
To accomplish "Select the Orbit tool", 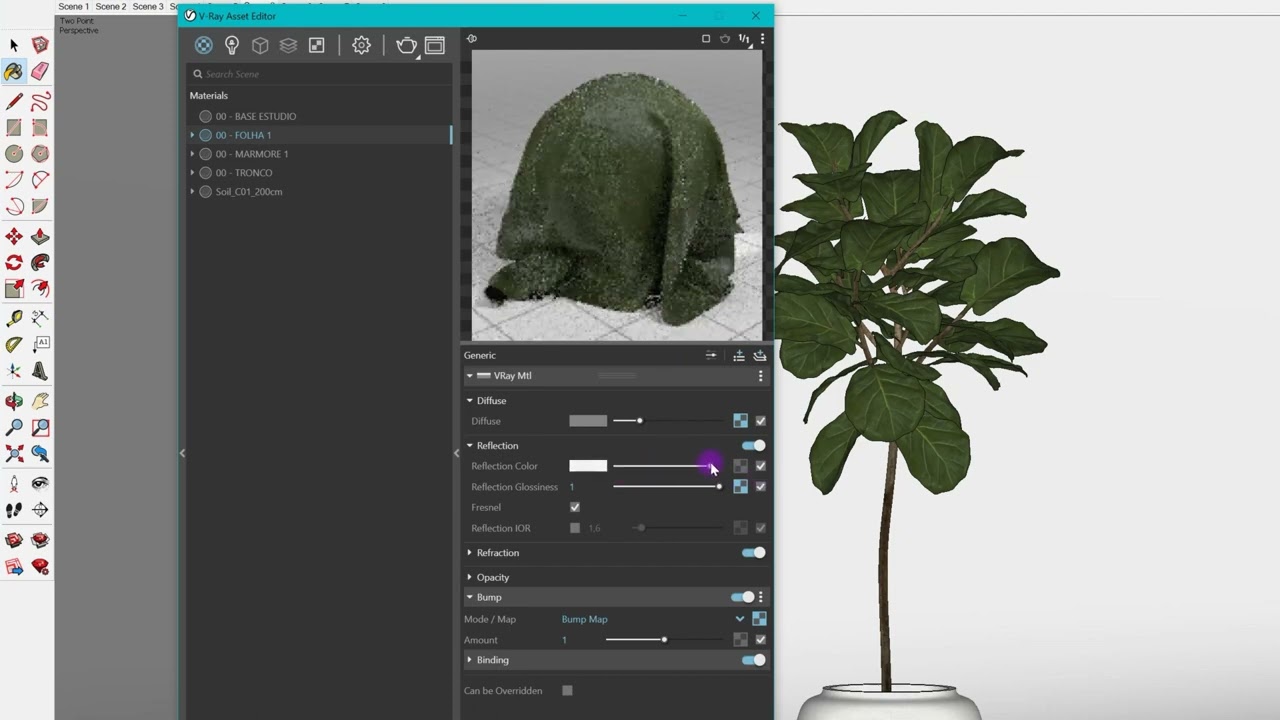I will tap(14, 401).
